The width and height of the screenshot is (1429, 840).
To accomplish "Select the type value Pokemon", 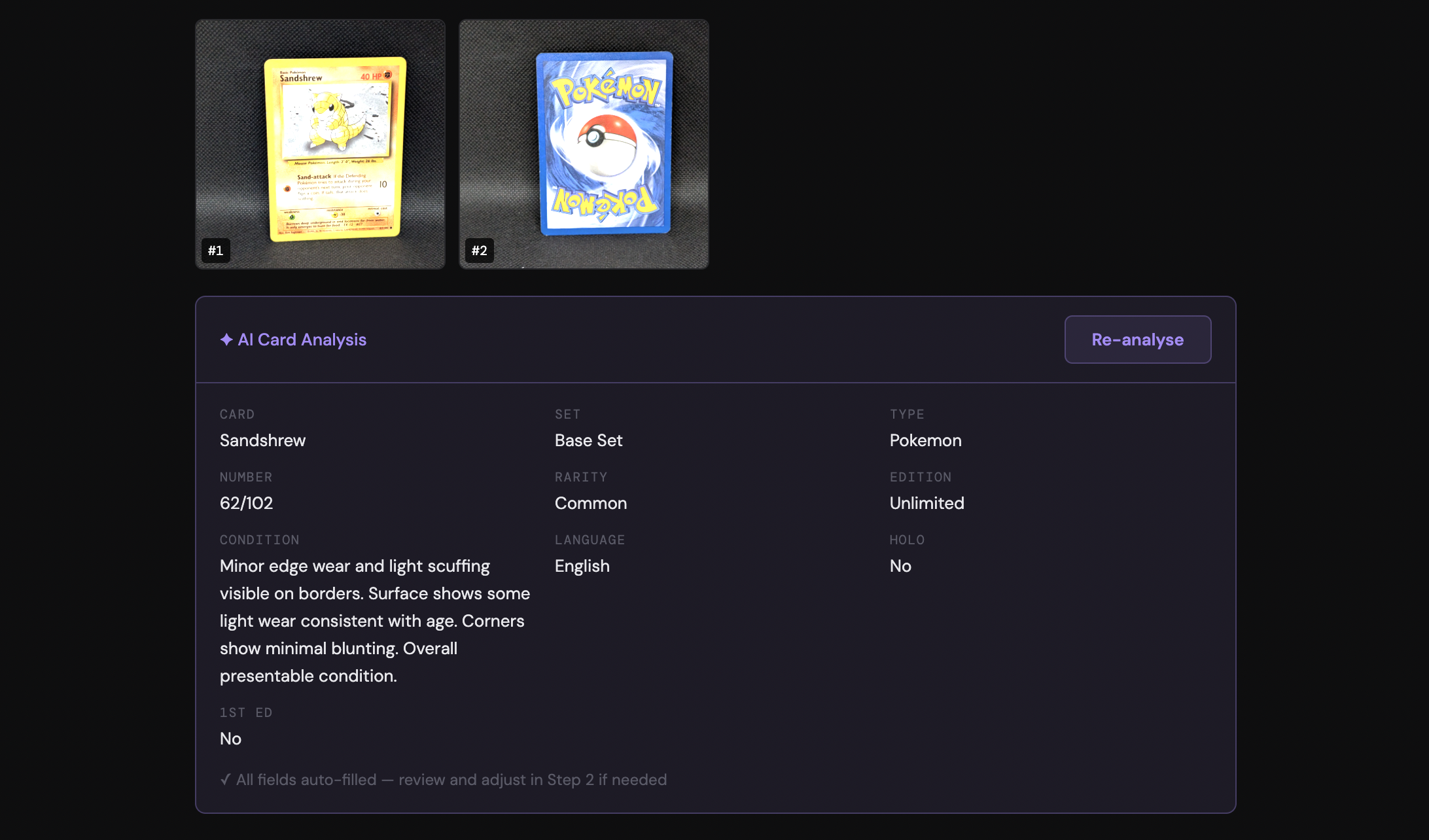I will click(925, 440).
